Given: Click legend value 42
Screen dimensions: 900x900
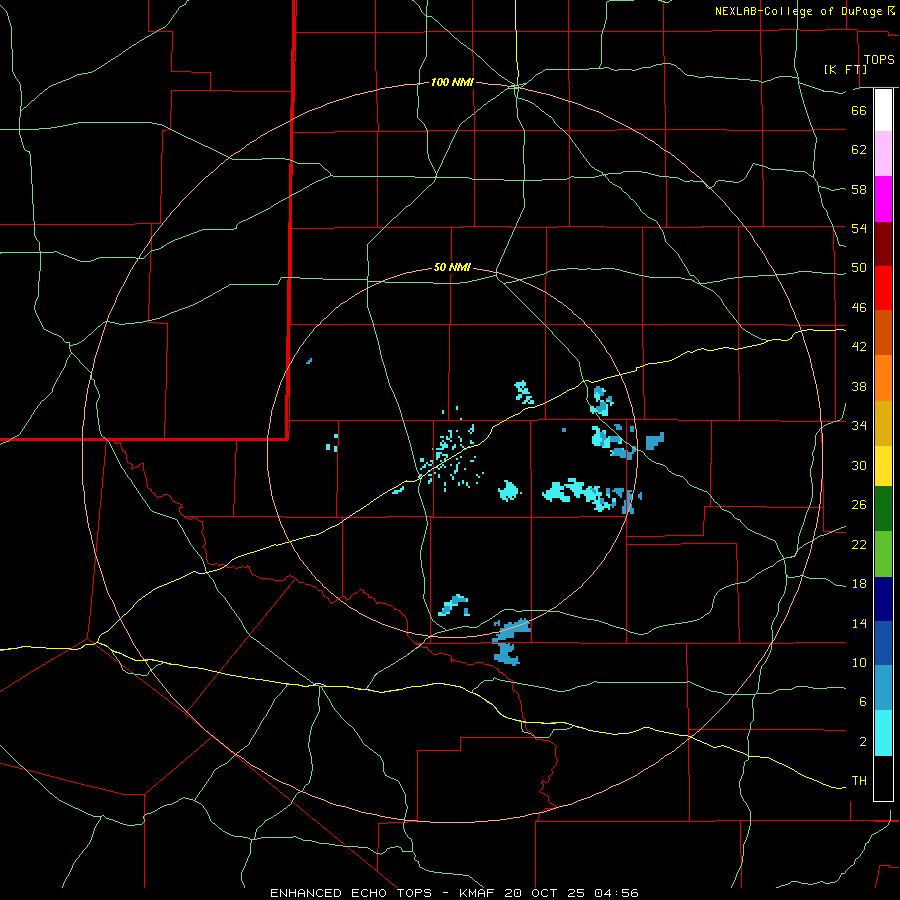Looking at the screenshot, I should tap(859, 347).
